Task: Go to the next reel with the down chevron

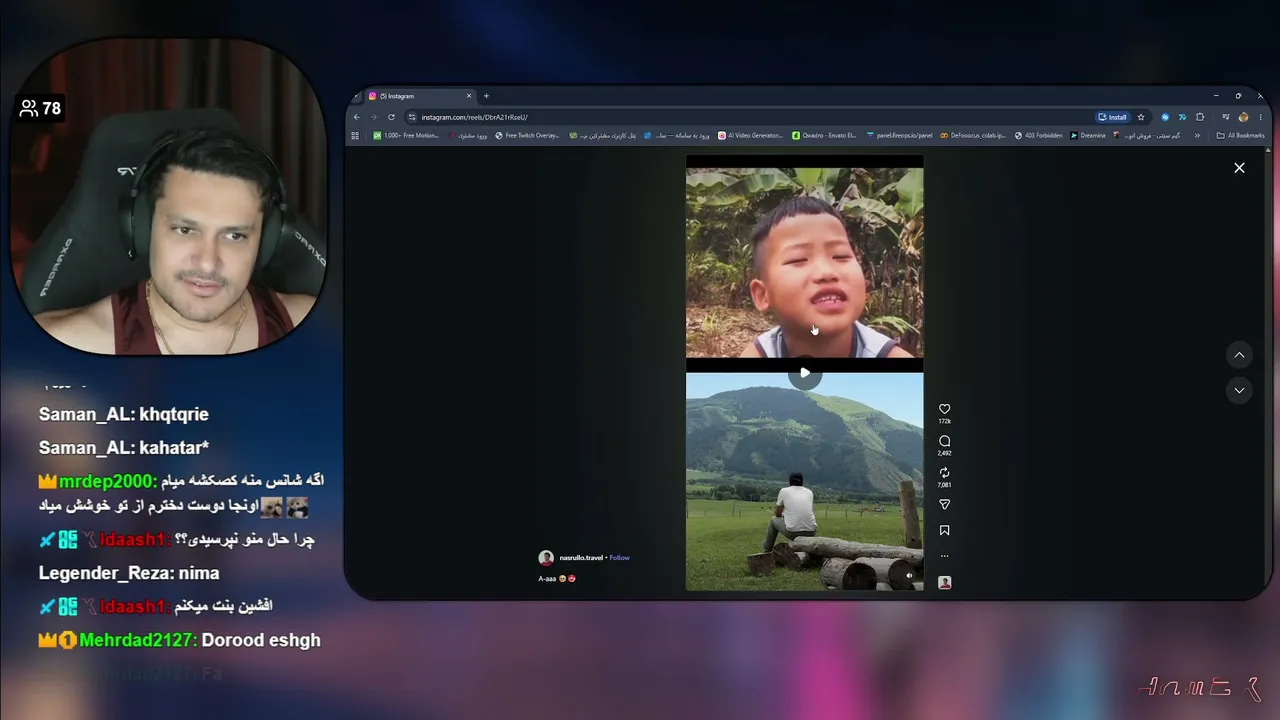Action: pos(1239,391)
